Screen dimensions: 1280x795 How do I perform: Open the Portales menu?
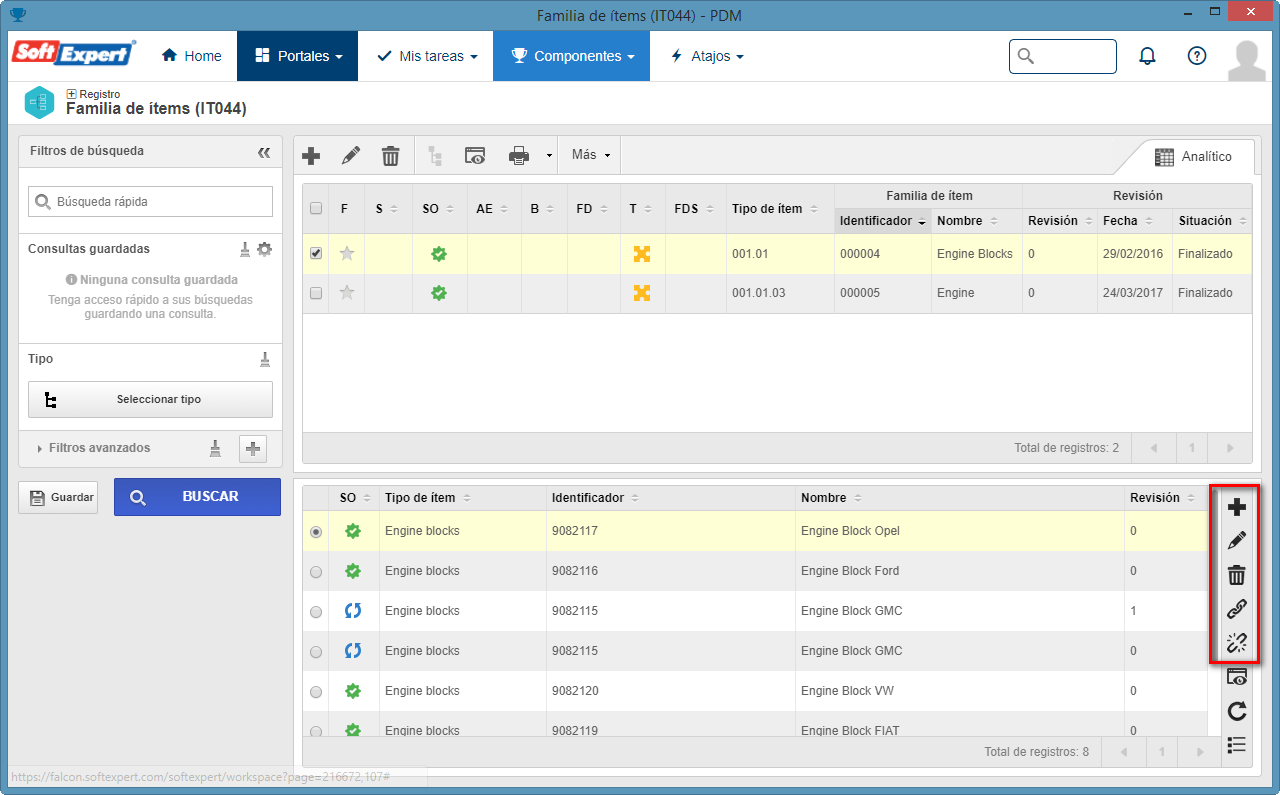tap(298, 56)
